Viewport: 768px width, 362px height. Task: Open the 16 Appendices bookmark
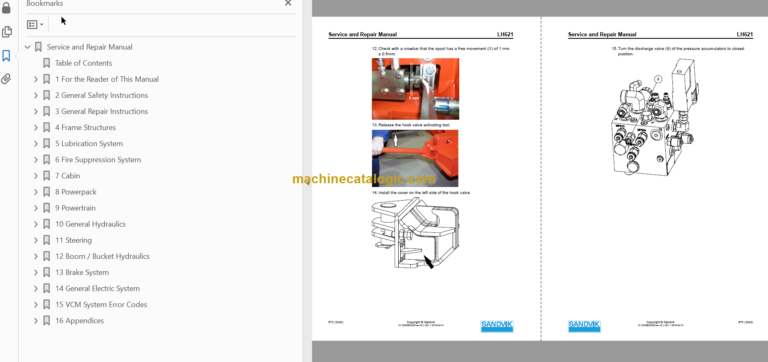click(x=79, y=321)
